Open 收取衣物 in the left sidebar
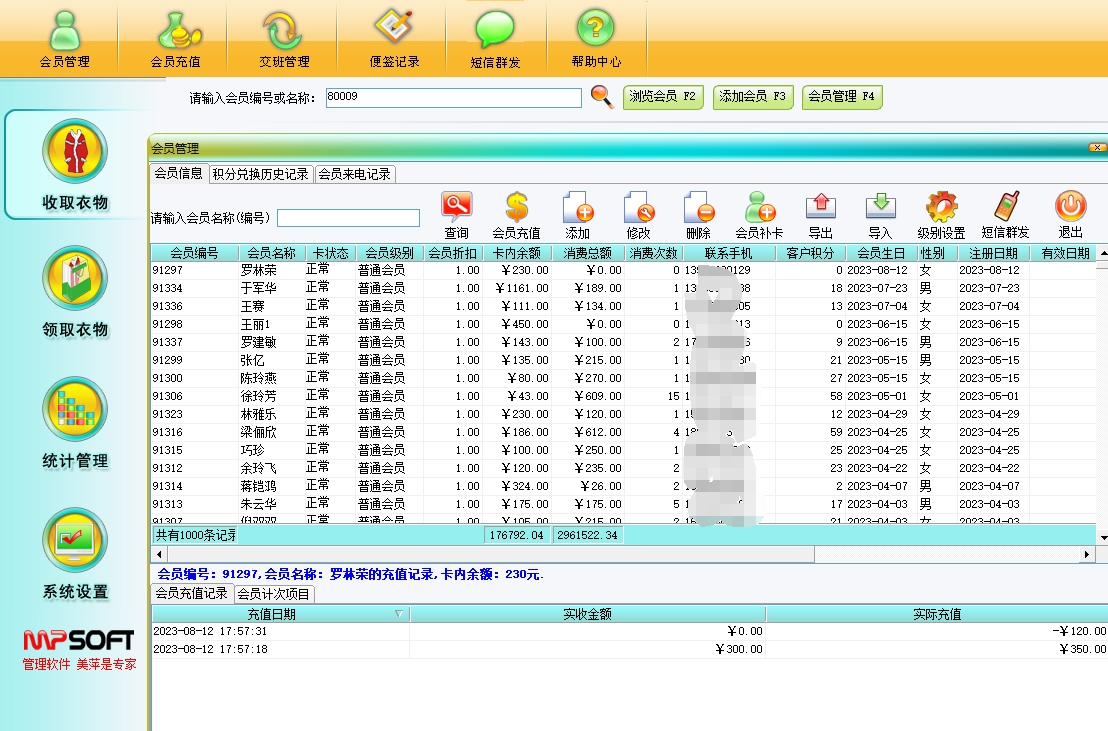The image size is (1108, 731). tap(75, 164)
